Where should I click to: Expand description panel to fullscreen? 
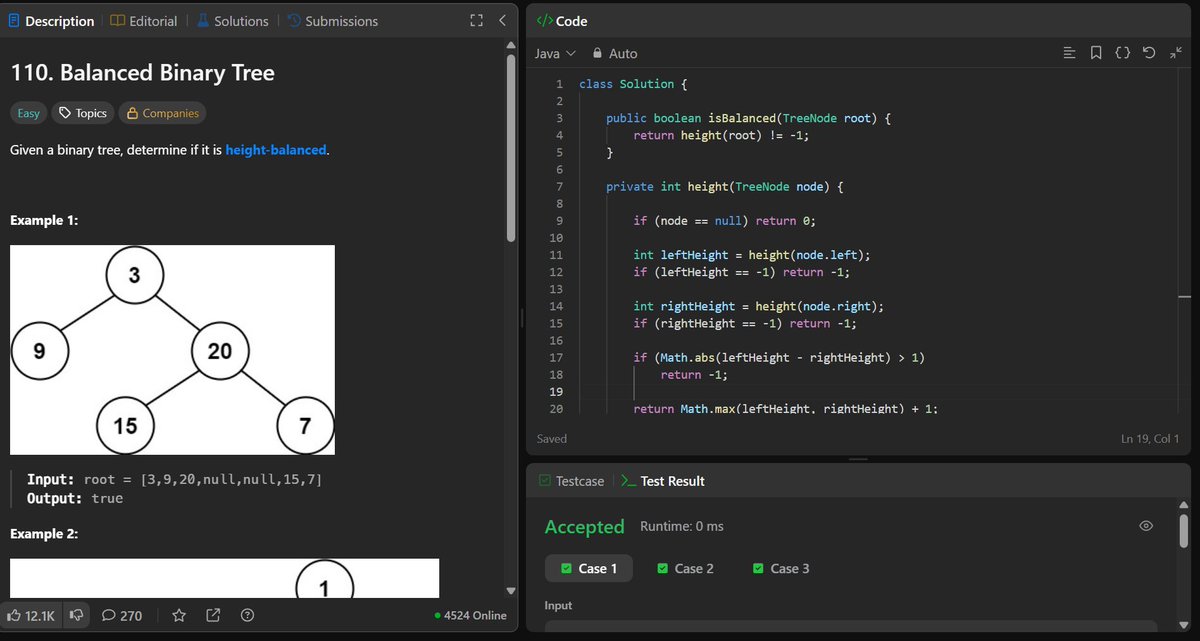(476, 21)
